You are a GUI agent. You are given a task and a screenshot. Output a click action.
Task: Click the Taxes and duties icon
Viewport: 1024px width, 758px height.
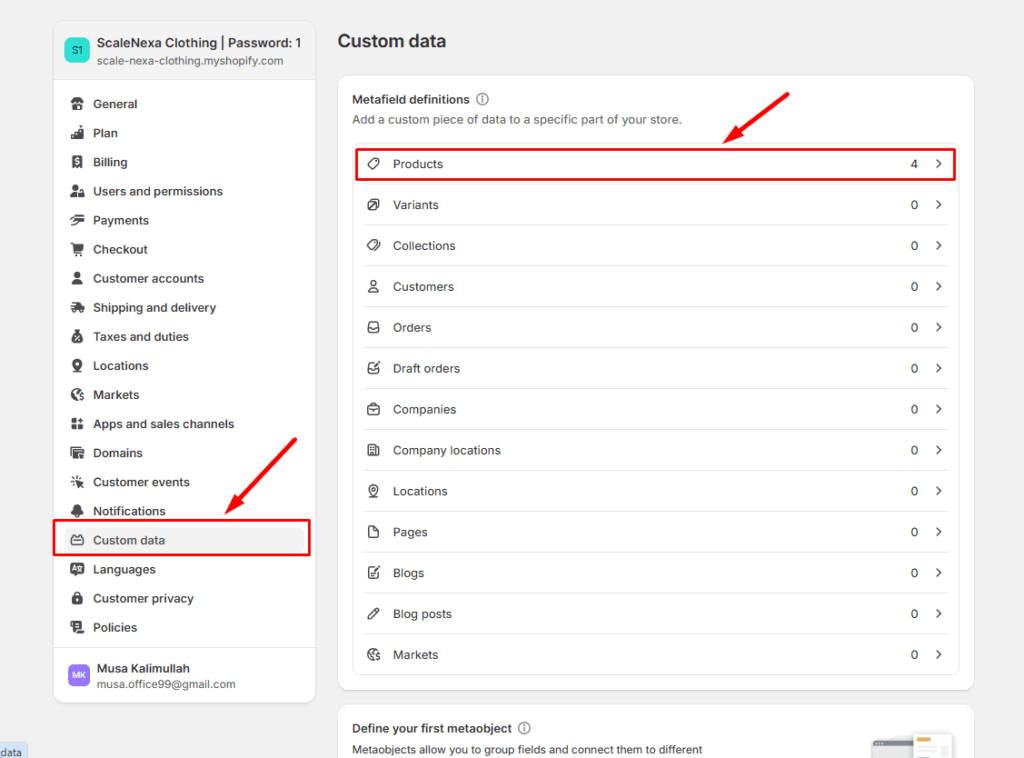77,336
